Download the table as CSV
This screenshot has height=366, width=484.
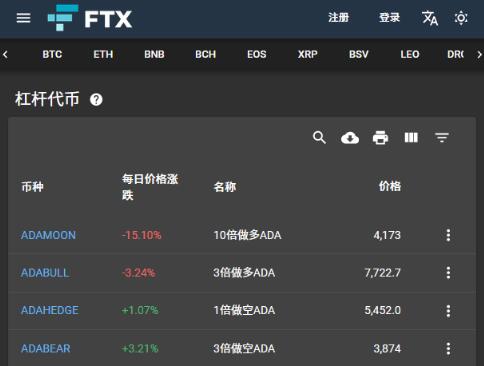coord(350,138)
